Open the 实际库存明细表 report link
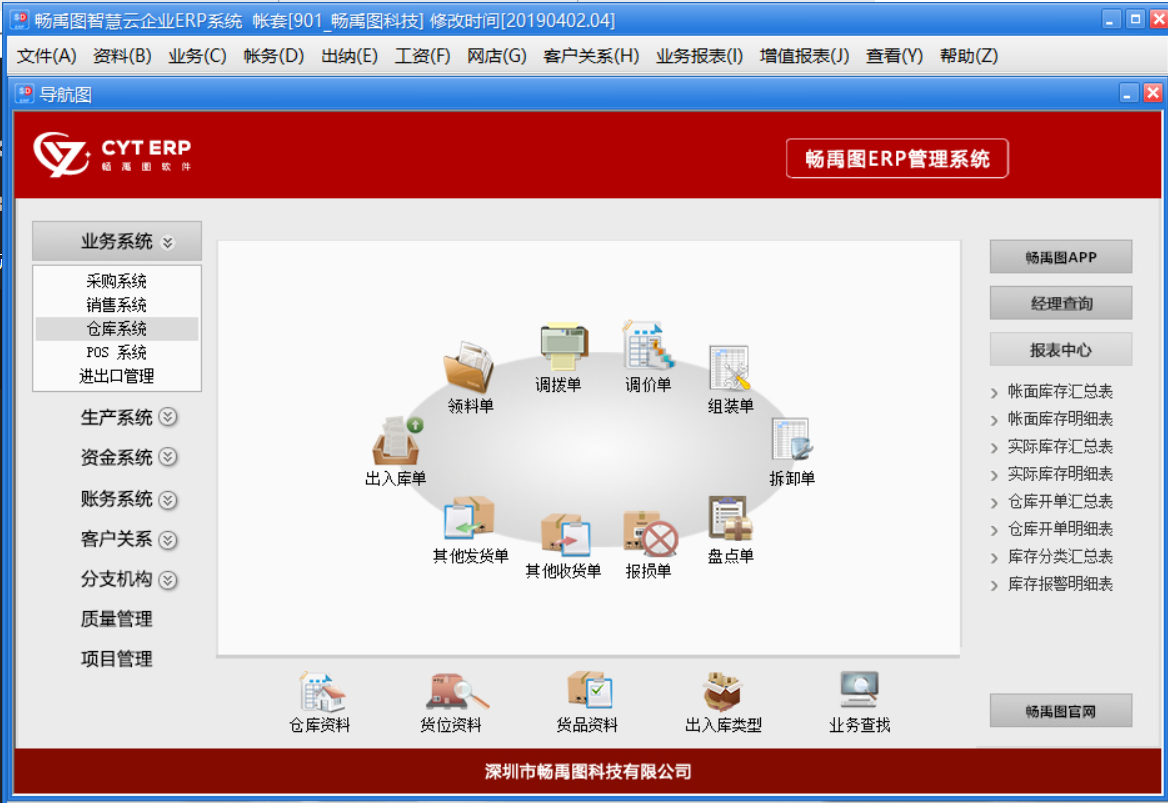This screenshot has height=803, width=1168. click(x=1060, y=474)
